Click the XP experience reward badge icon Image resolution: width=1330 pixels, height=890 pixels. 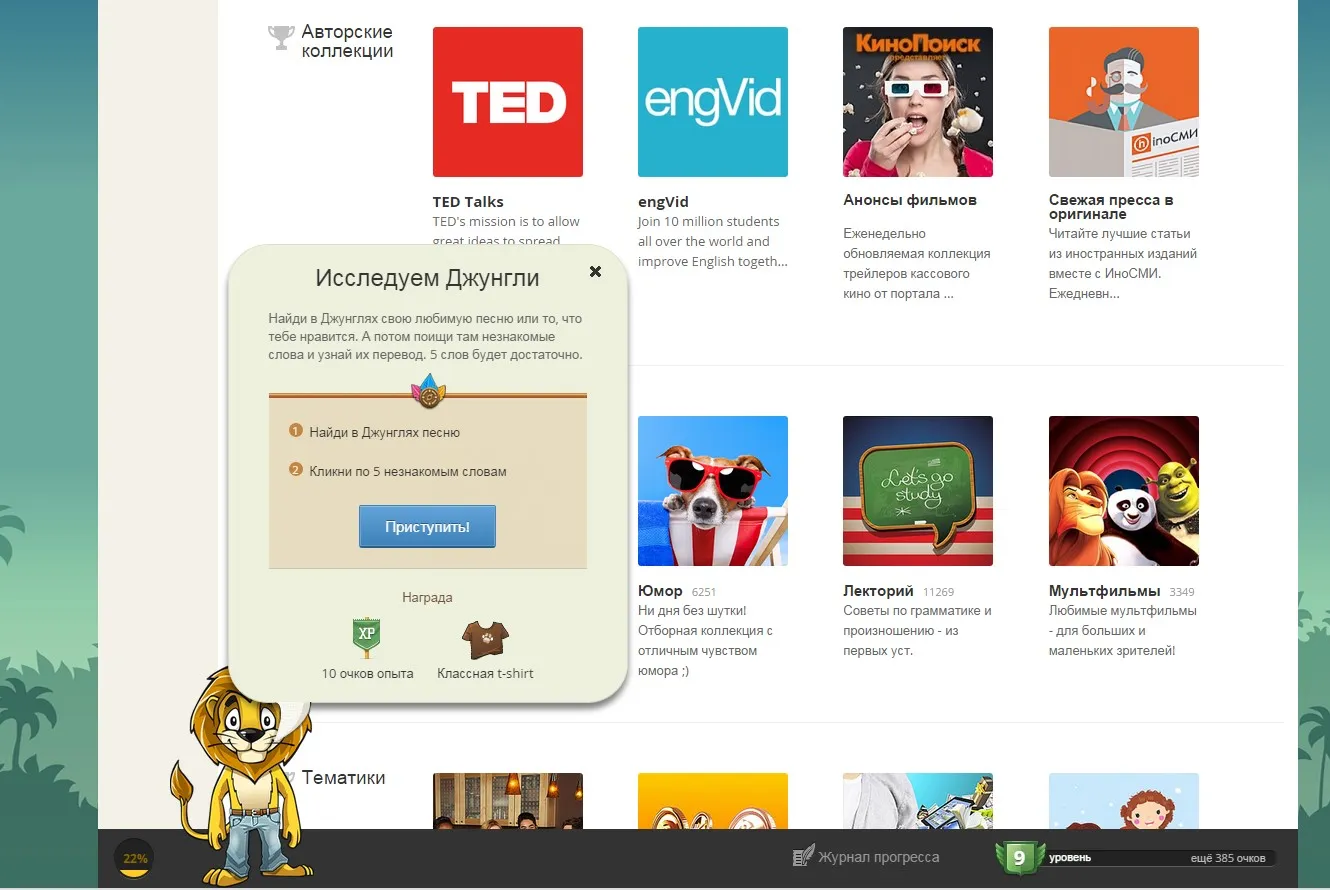[367, 635]
